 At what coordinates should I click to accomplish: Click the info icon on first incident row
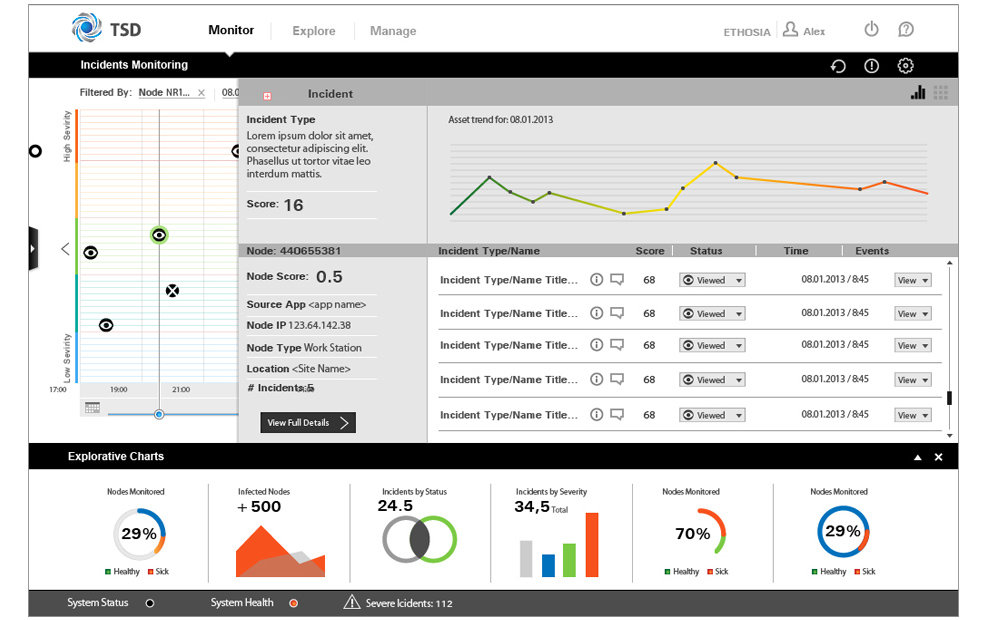(x=597, y=280)
